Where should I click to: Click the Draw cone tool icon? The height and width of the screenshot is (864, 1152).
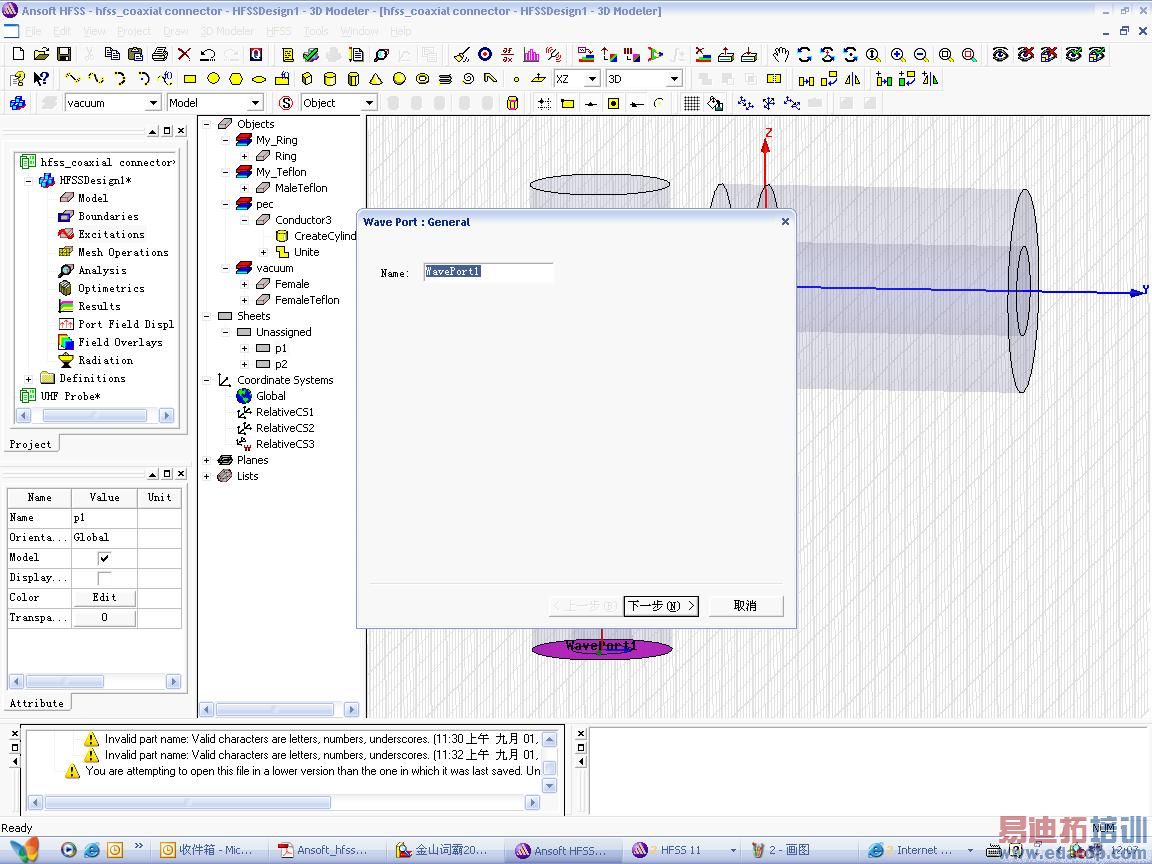376,79
